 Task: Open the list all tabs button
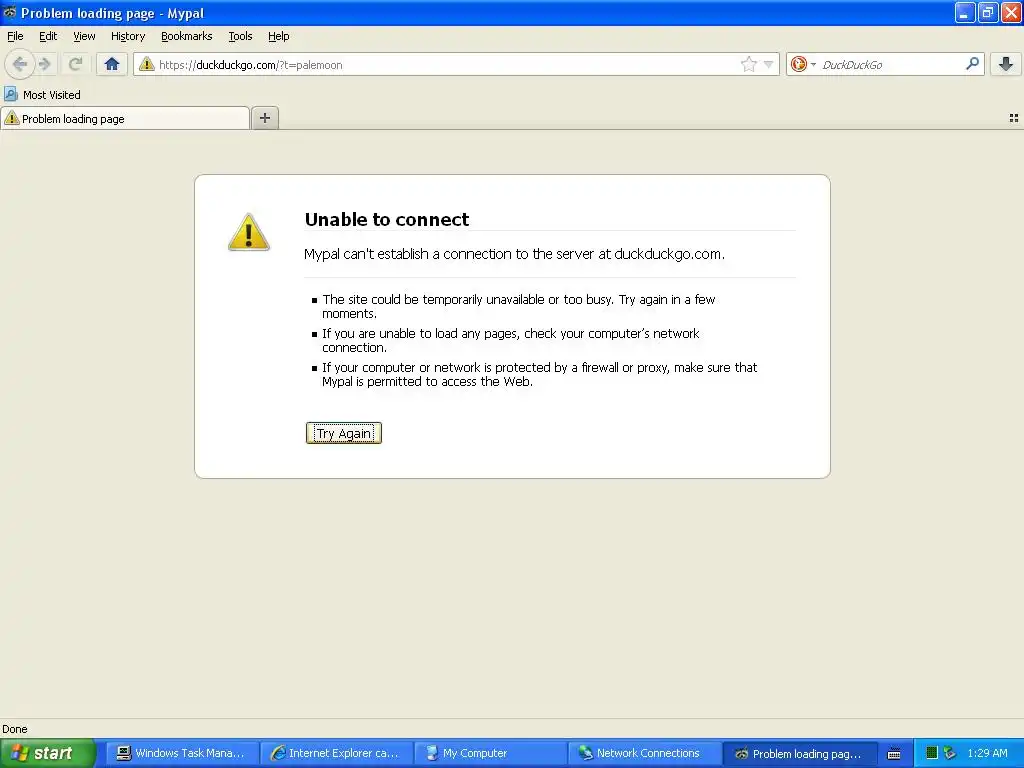click(1014, 118)
